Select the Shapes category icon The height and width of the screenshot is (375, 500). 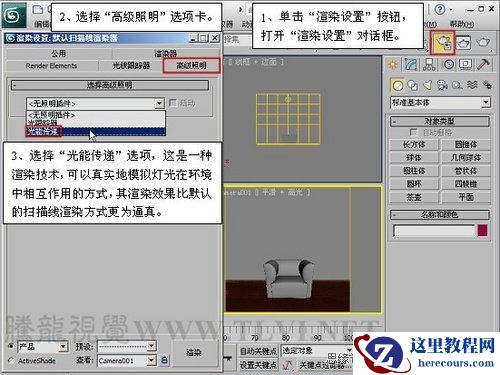[413, 86]
